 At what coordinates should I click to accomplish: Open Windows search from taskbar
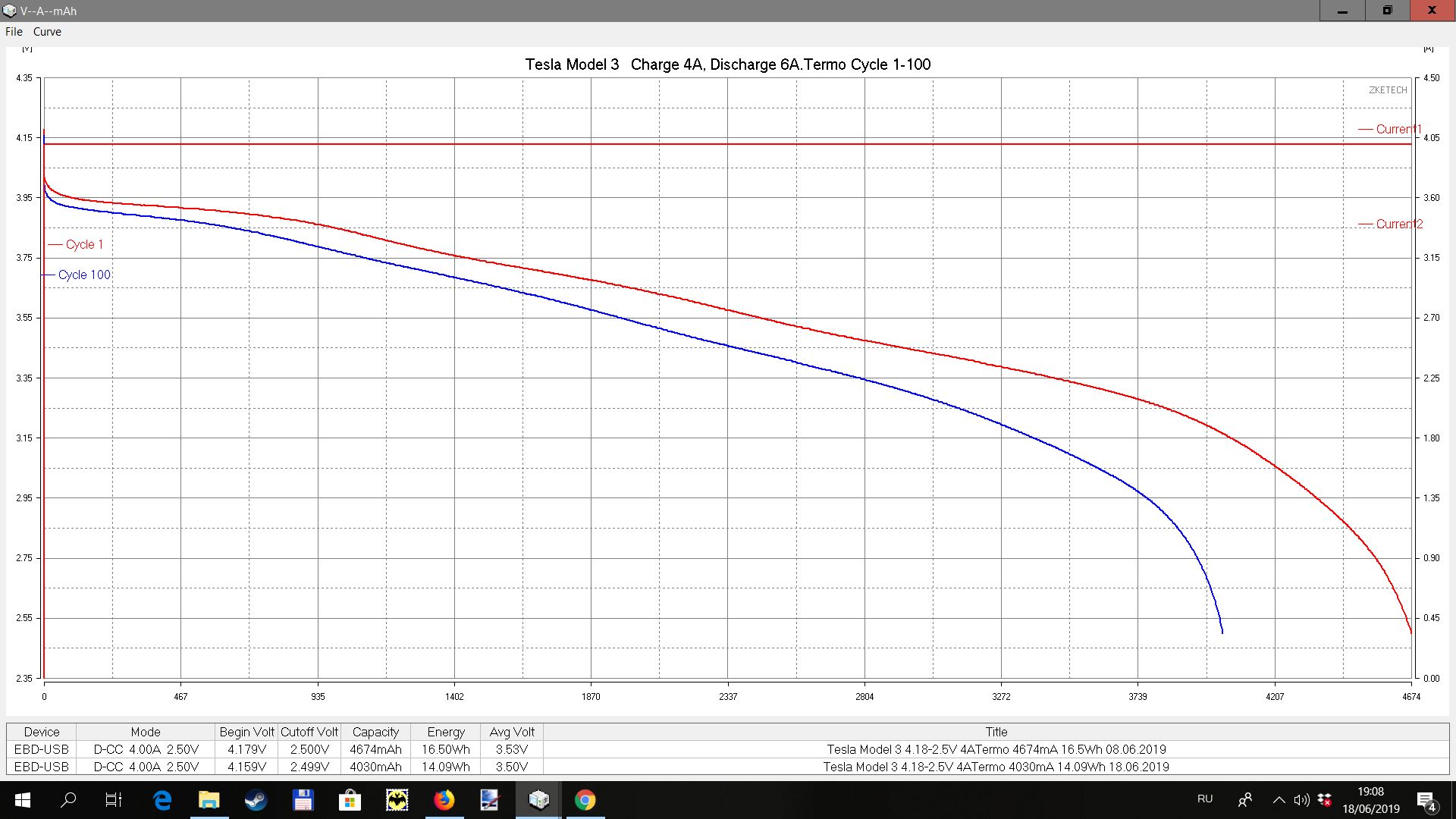(68, 800)
